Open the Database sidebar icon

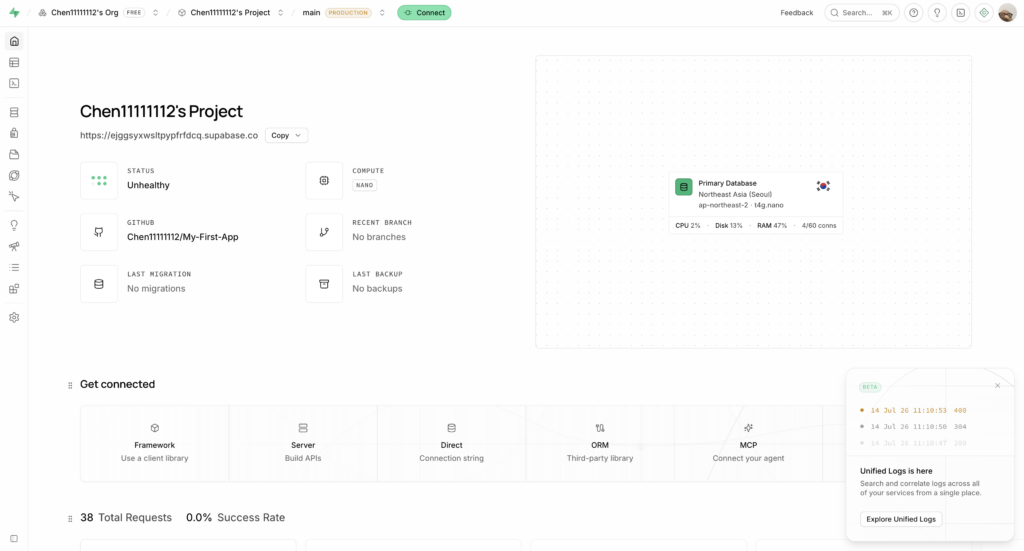[14, 112]
